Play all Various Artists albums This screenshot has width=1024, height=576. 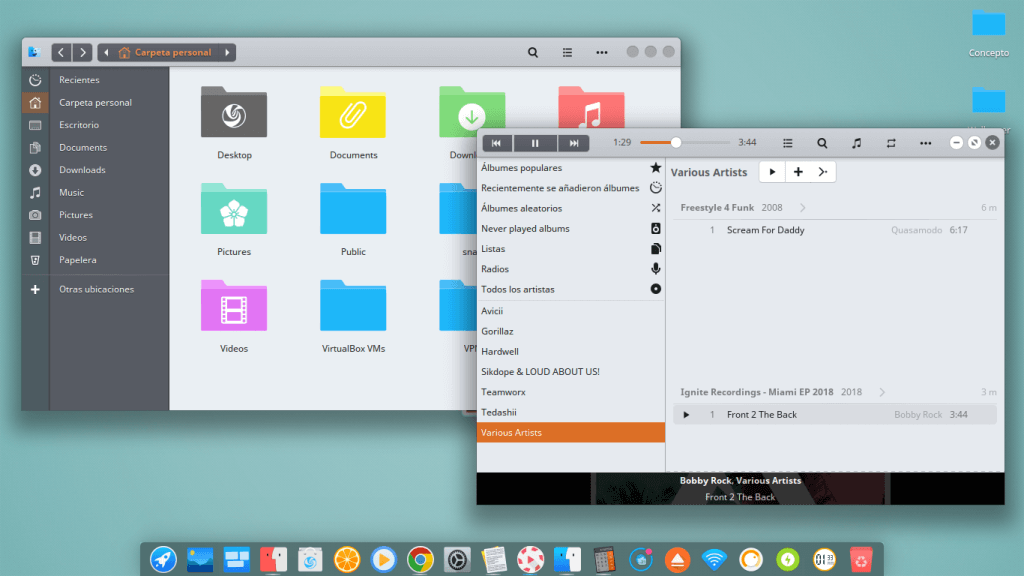click(773, 172)
